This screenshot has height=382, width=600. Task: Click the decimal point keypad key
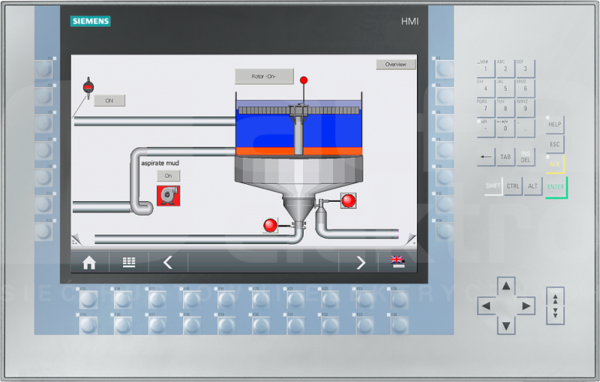pos(525,128)
